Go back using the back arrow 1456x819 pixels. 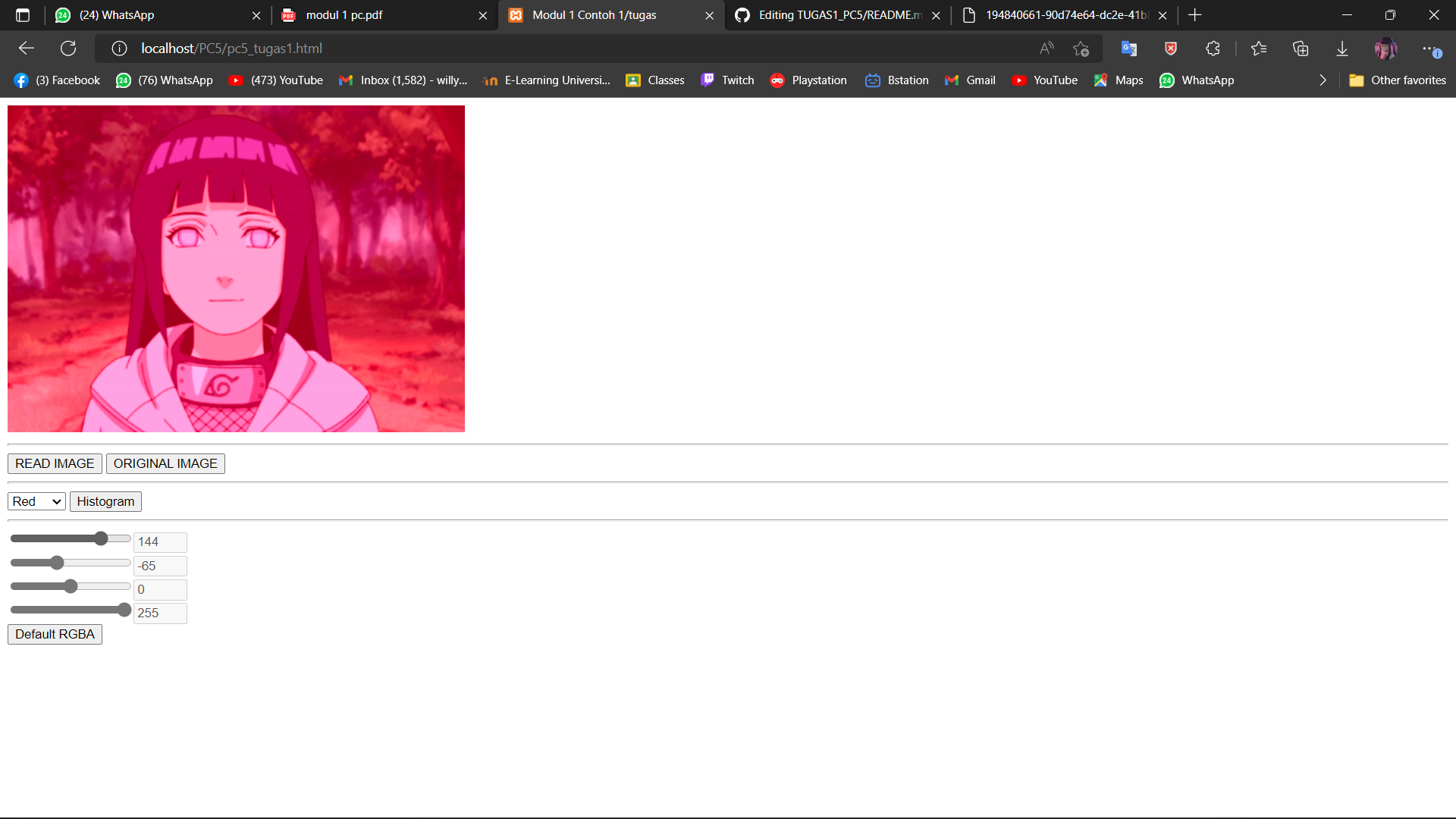coord(27,49)
